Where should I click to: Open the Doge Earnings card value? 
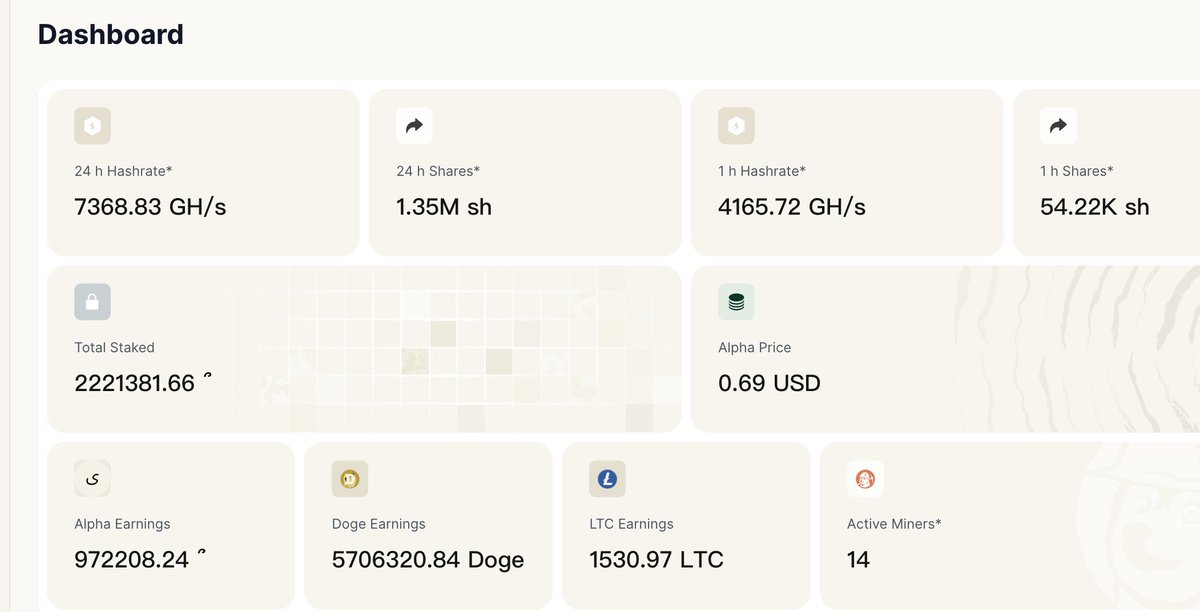[x=428, y=560]
